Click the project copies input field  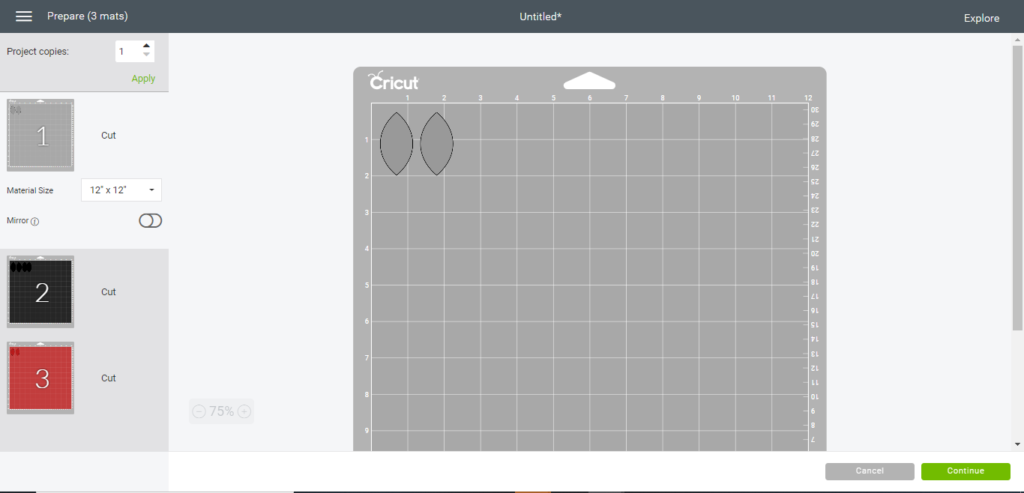point(127,51)
